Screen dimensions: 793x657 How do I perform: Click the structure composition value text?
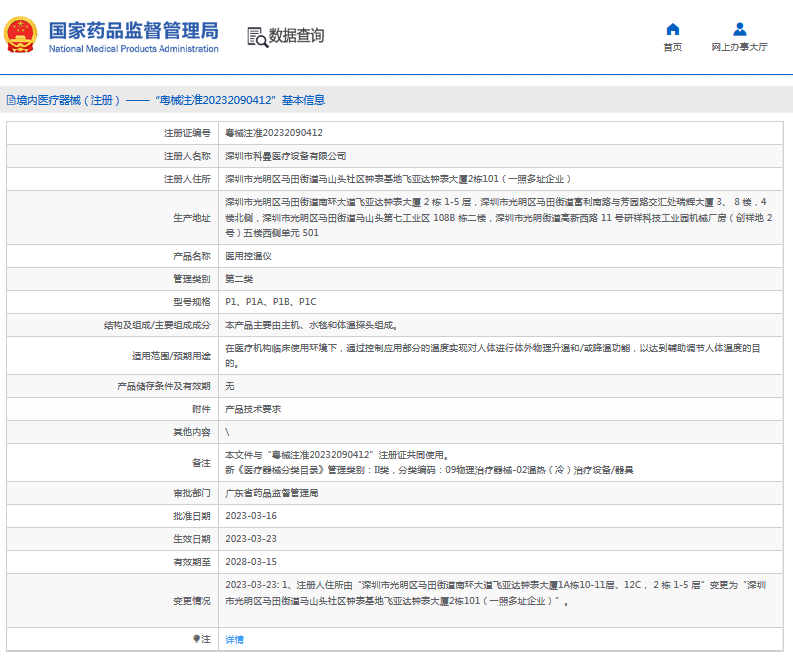[x=311, y=325]
